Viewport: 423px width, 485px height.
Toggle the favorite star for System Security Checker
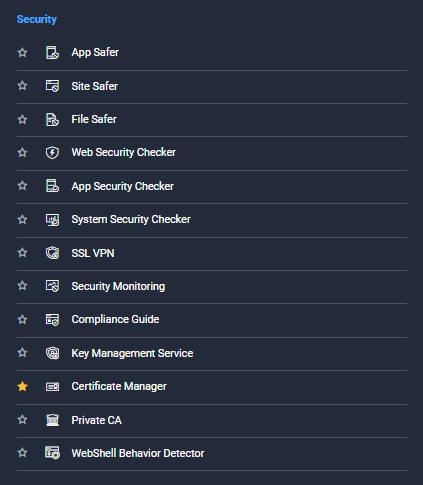[22, 219]
